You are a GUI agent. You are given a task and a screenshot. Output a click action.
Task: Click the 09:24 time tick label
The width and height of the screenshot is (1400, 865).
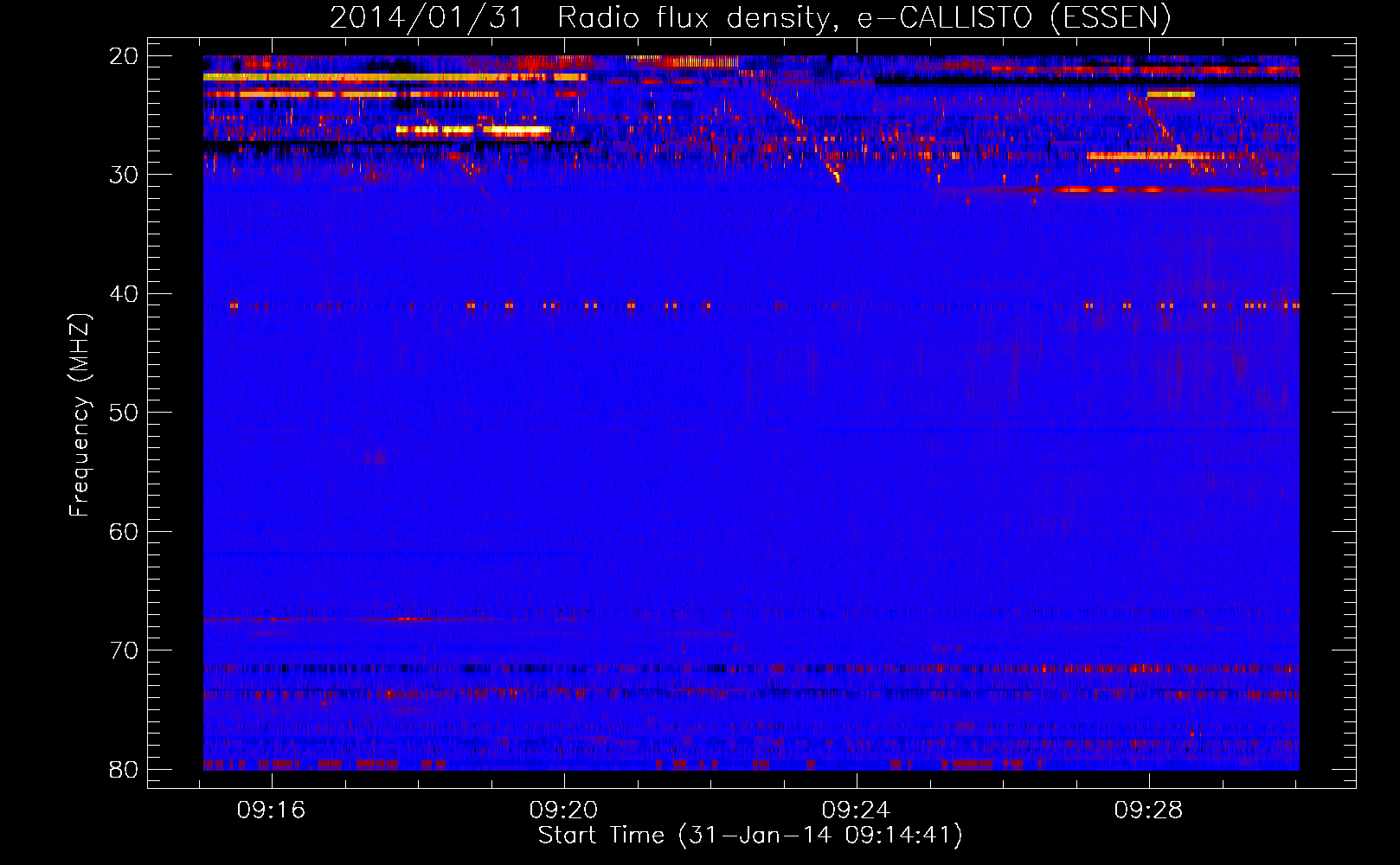[857, 811]
